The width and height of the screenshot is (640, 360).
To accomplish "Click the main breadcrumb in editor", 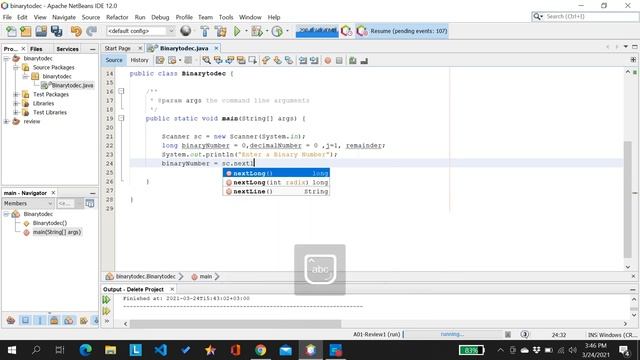I will pyautogui.click(x=206, y=276).
